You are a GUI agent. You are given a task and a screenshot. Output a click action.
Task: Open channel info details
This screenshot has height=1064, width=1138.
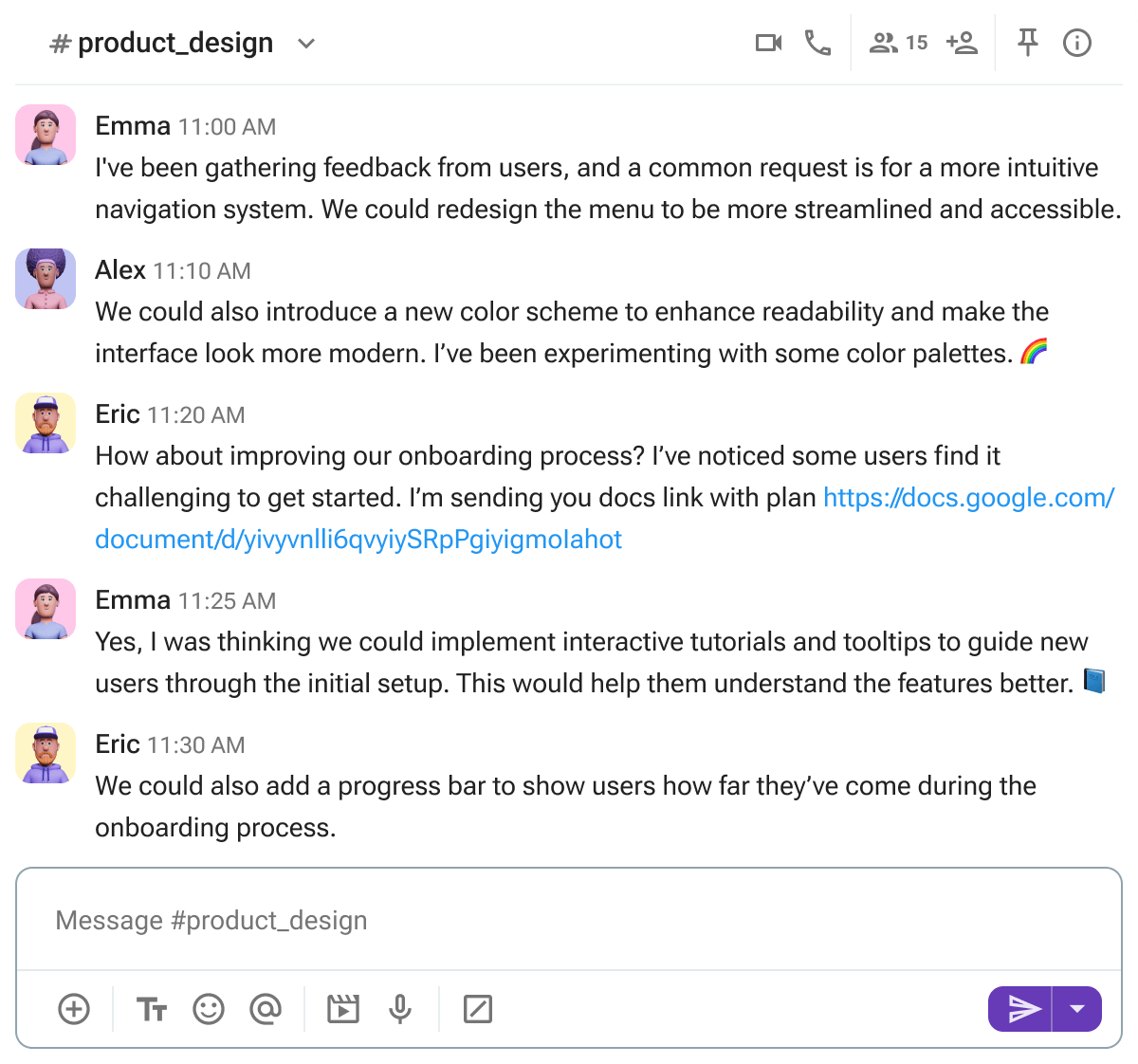(x=1077, y=42)
